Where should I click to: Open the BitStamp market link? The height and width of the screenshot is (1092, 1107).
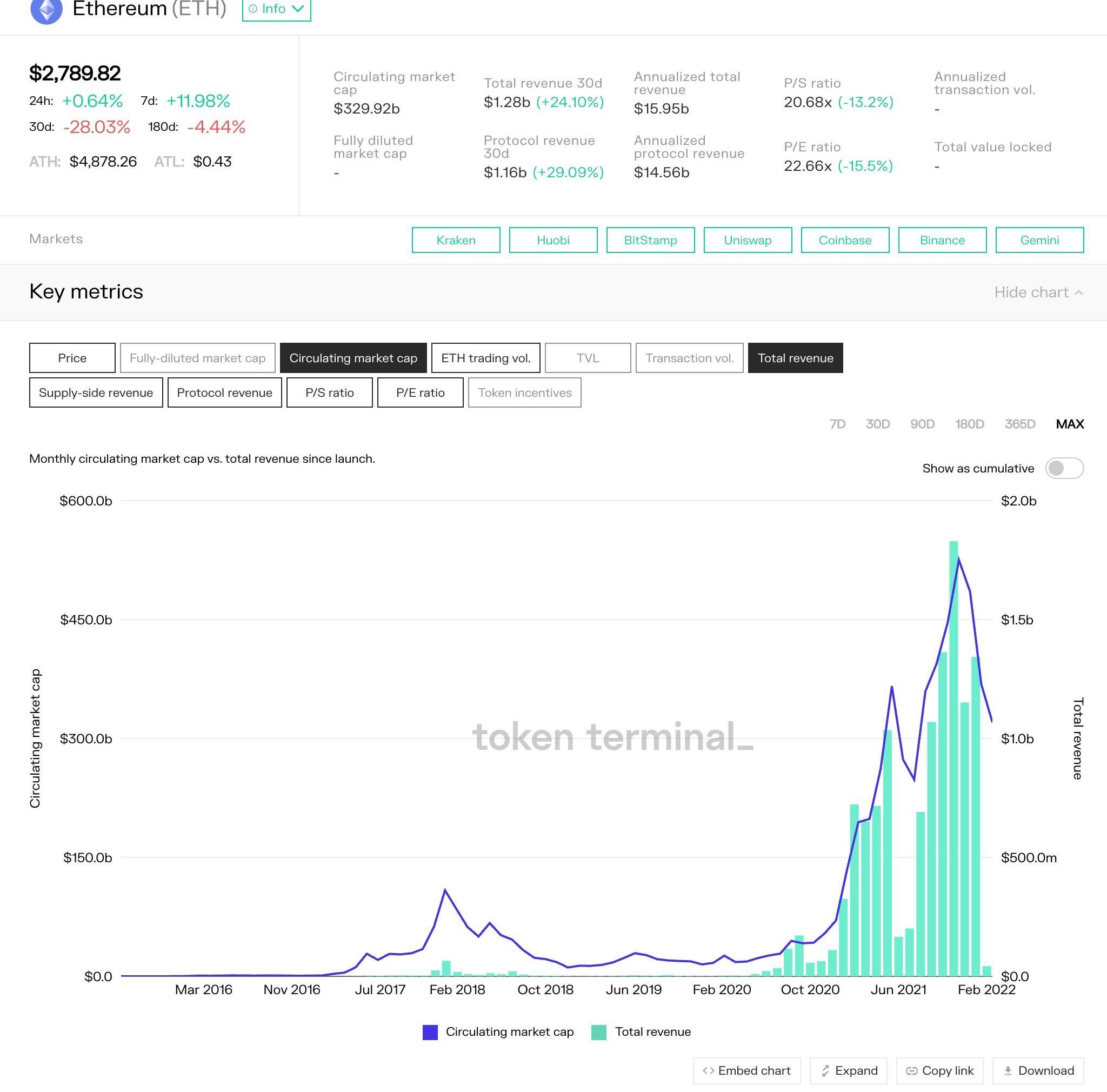tap(650, 240)
